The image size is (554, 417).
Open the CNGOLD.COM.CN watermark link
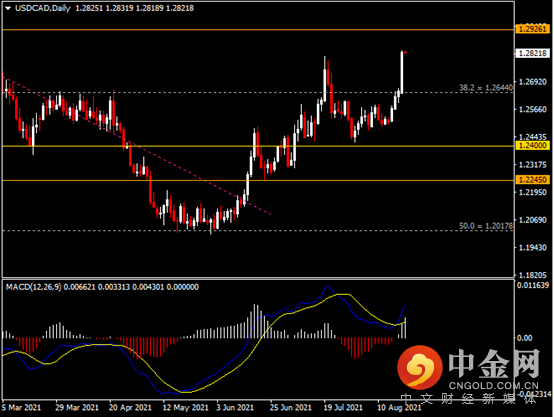(494, 386)
